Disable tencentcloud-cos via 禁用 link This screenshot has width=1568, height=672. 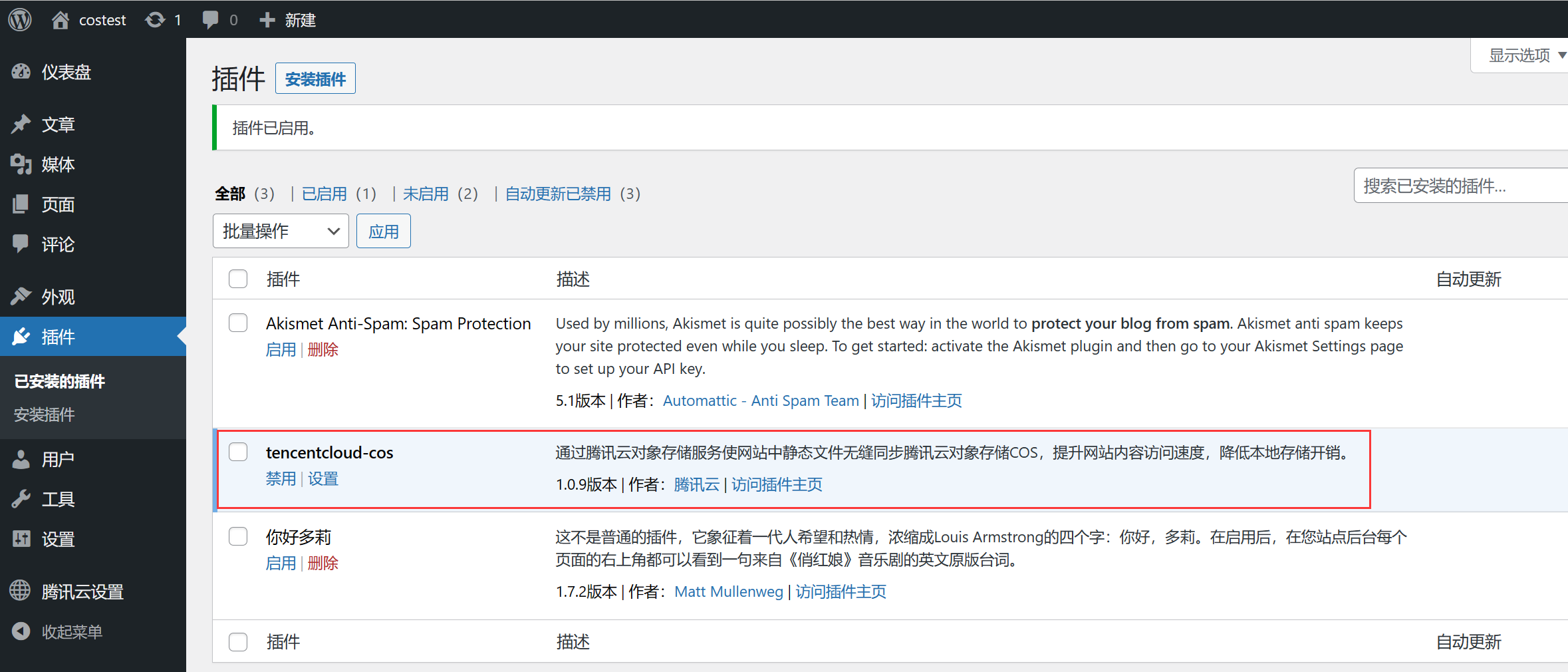coord(281,478)
